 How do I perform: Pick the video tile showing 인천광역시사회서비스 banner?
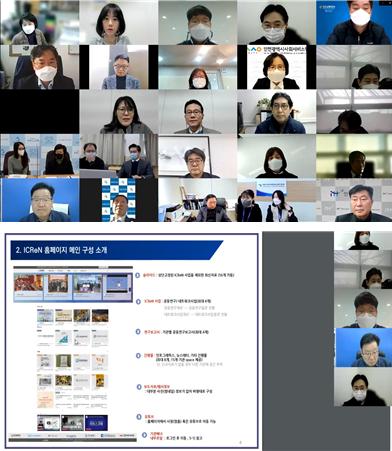click(277, 67)
